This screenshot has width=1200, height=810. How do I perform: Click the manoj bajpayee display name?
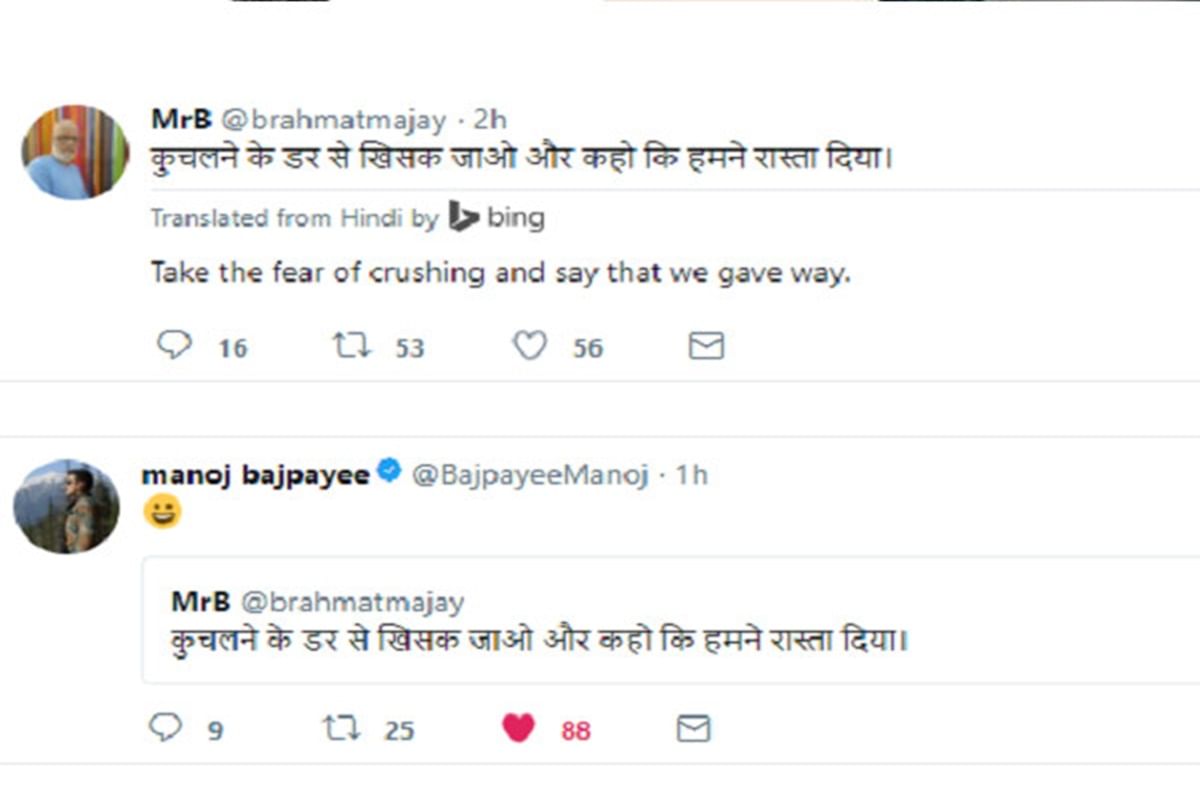[x=255, y=474]
